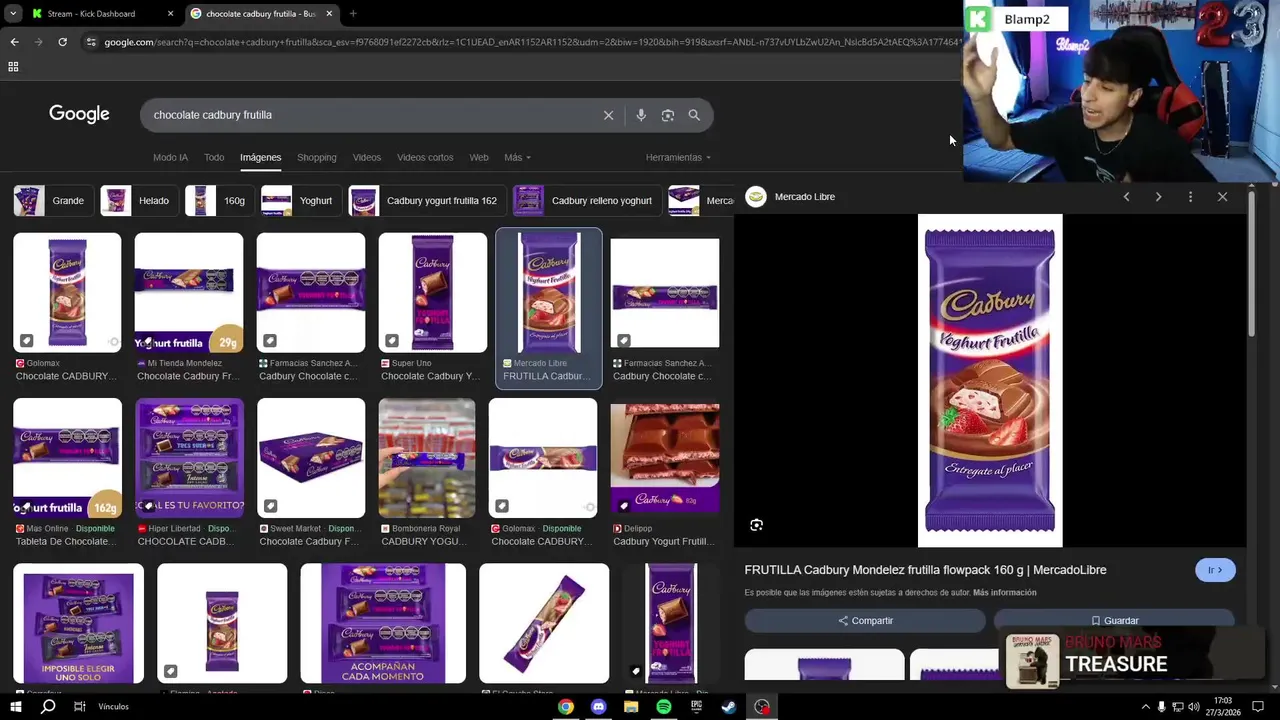1280x720 pixels.
Task: Save image with the Guardar button
Action: tap(1114, 620)
